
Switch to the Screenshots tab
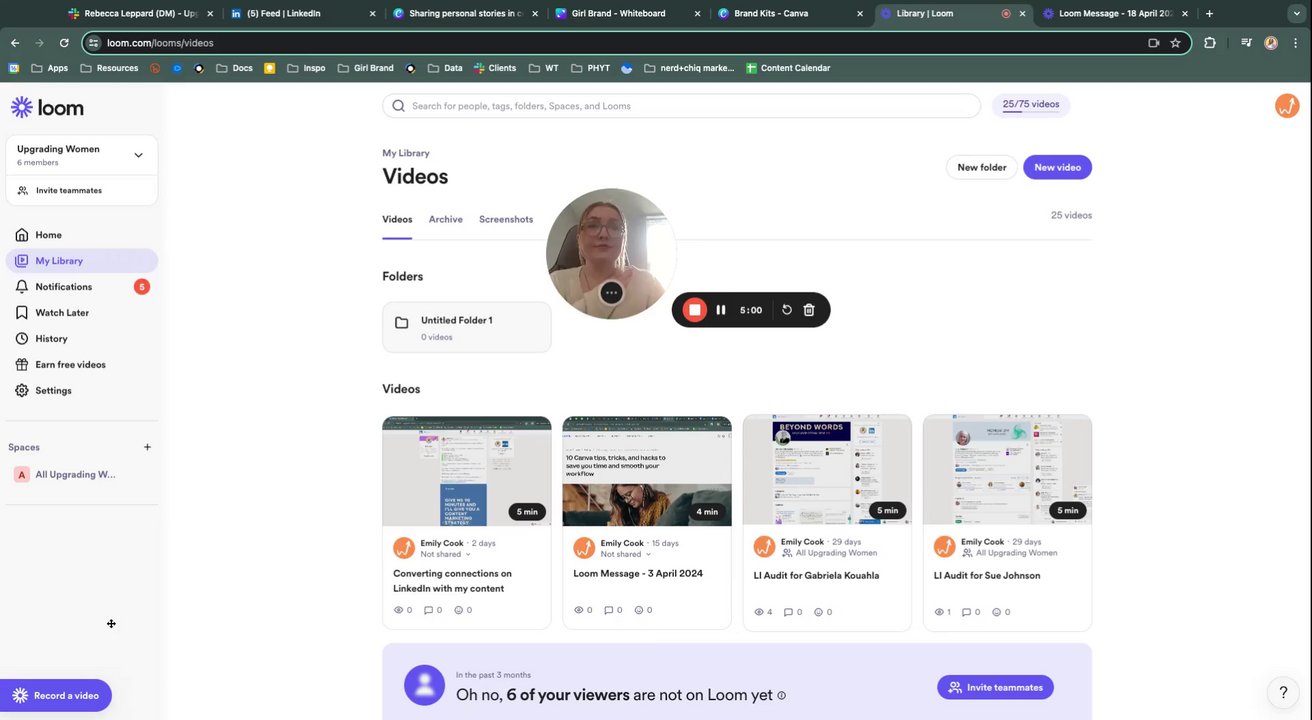tap(506, 219)
